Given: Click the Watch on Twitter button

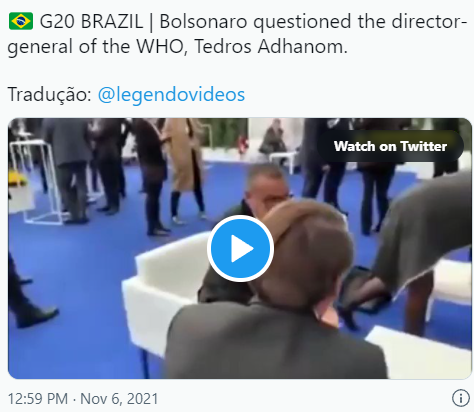Looking at the screenshot, I should coord(390,146).
